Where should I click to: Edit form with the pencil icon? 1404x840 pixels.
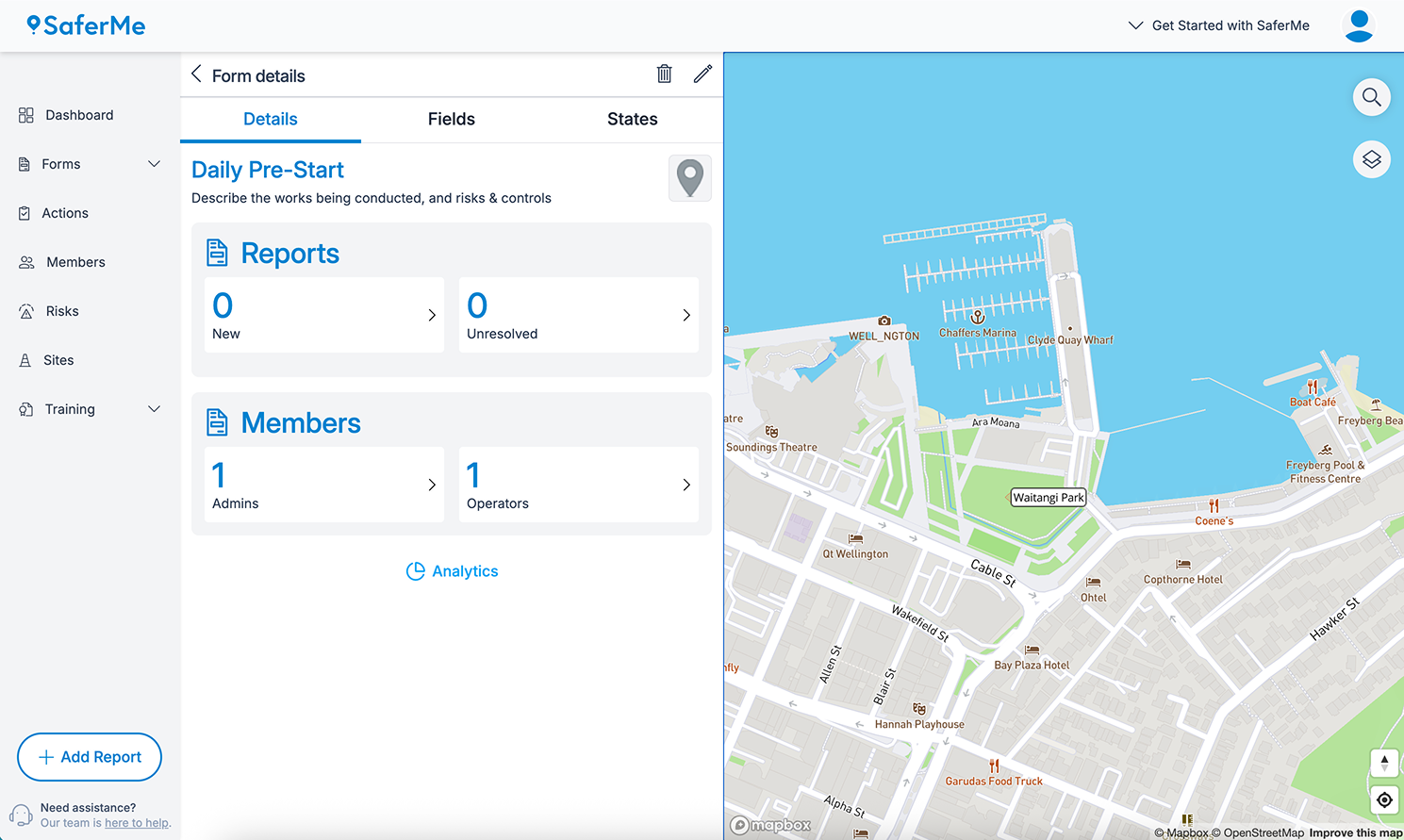702,74
